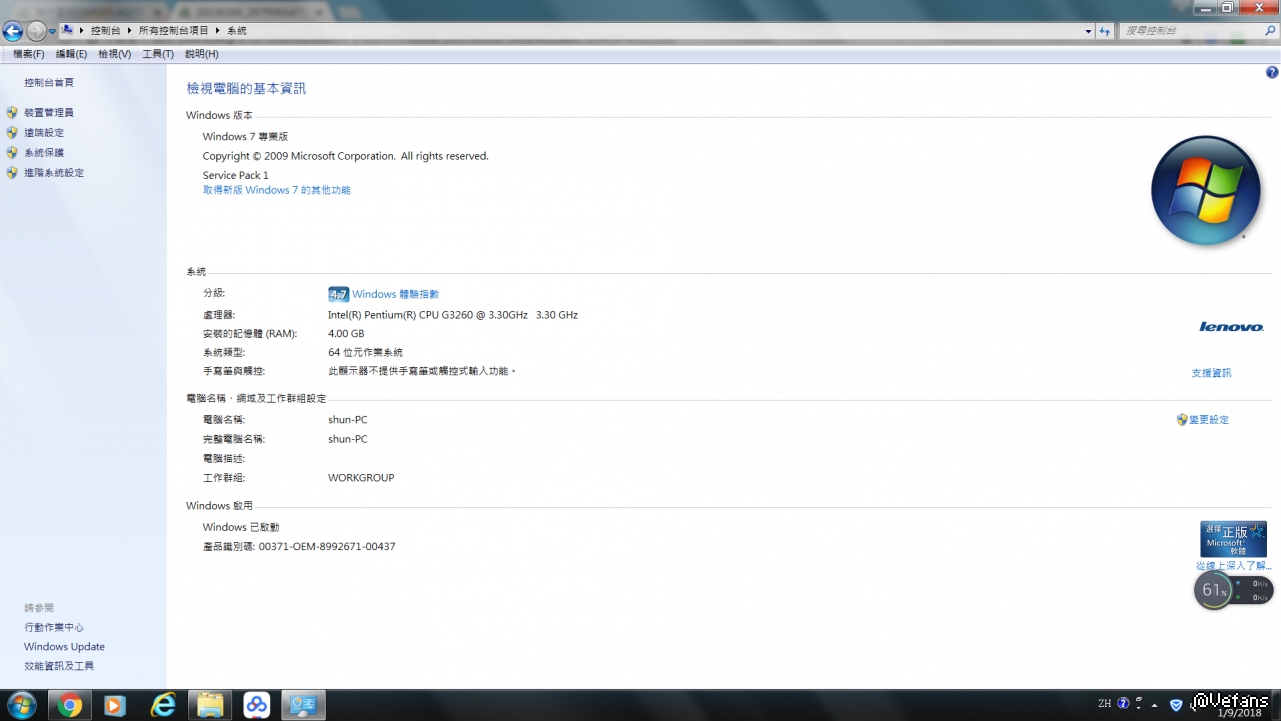
Task: Open the Windows 體驗指數 link
Action: point(395,294)
